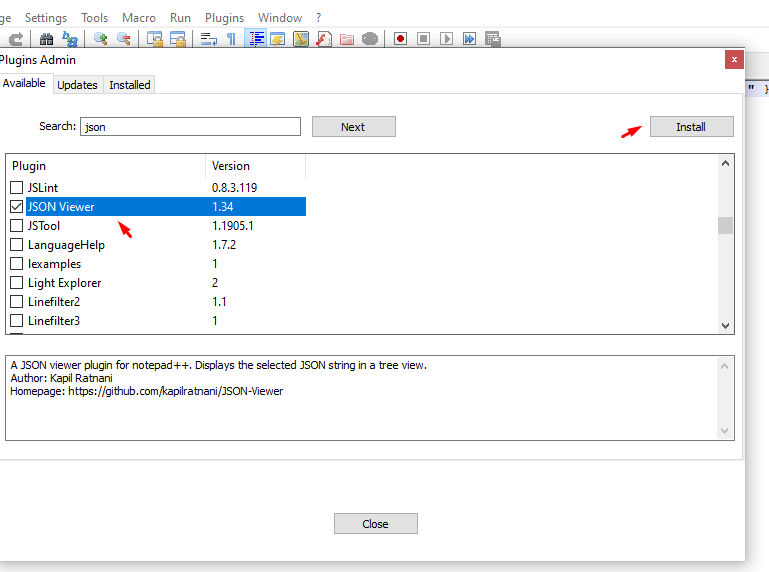The image size is (769, 572).
Task: Save the recorded macro icon
Action: point(492,39)
